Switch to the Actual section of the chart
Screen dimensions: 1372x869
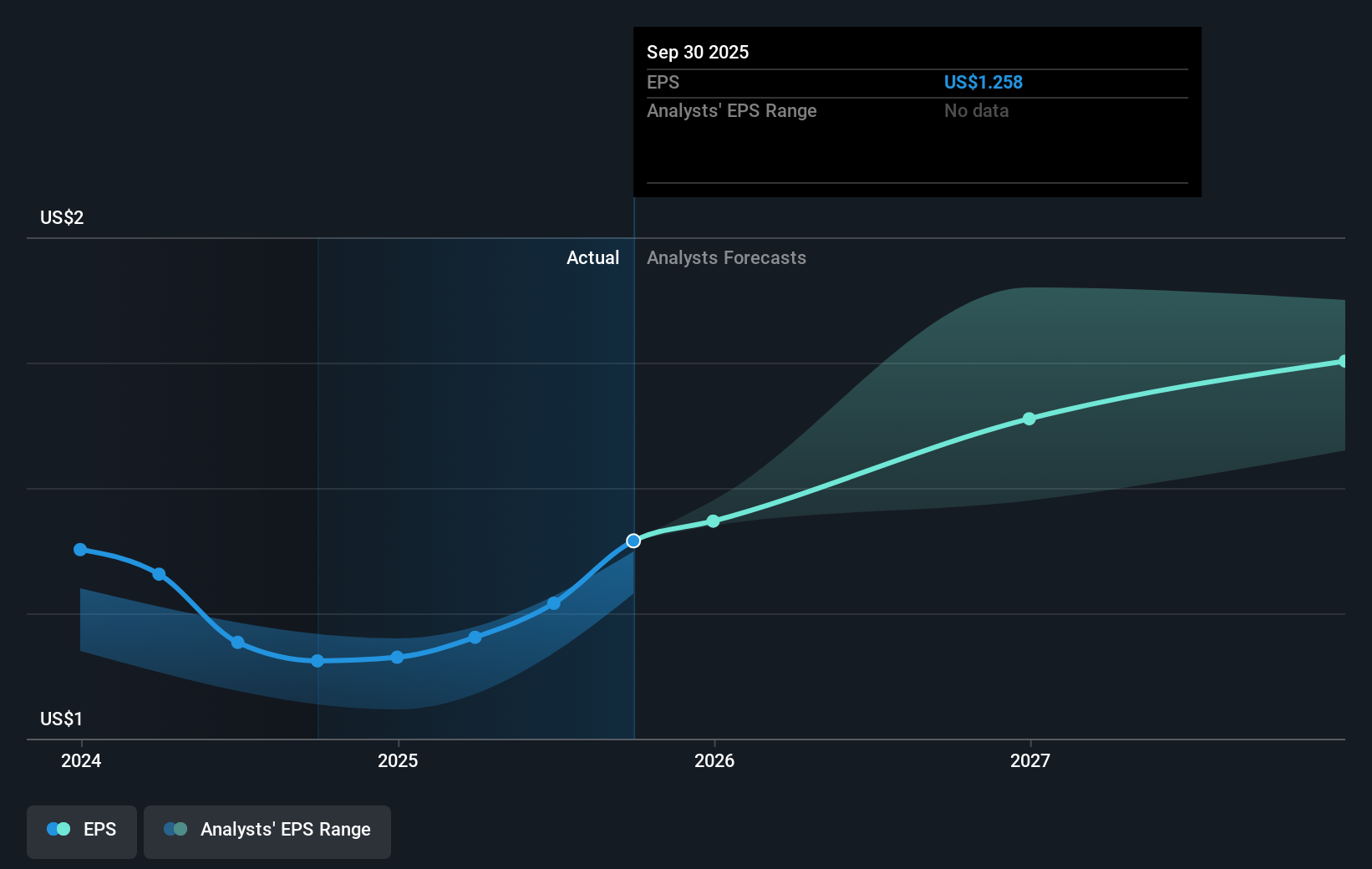tap(593, 257)
